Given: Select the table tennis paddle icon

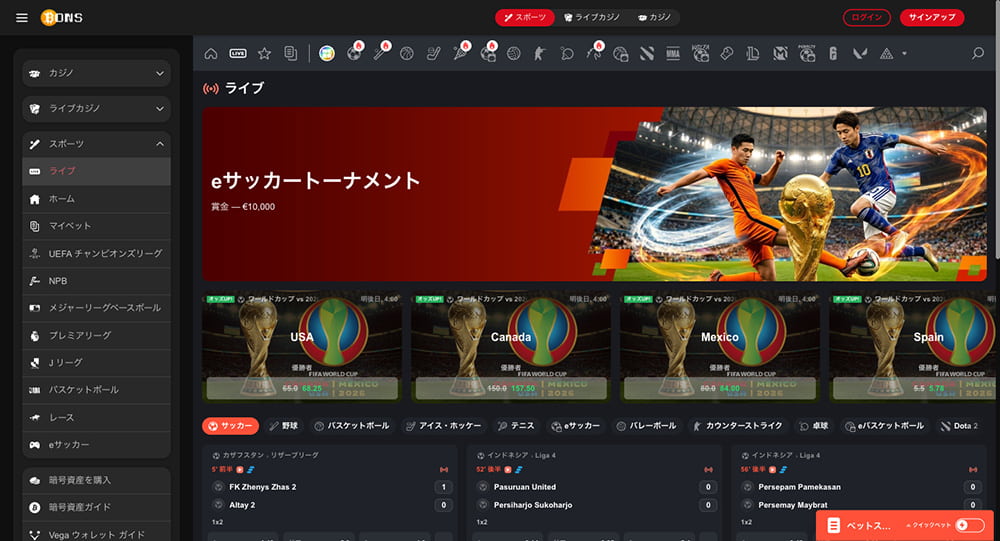Looking at the screenshot, I should 567,54.
